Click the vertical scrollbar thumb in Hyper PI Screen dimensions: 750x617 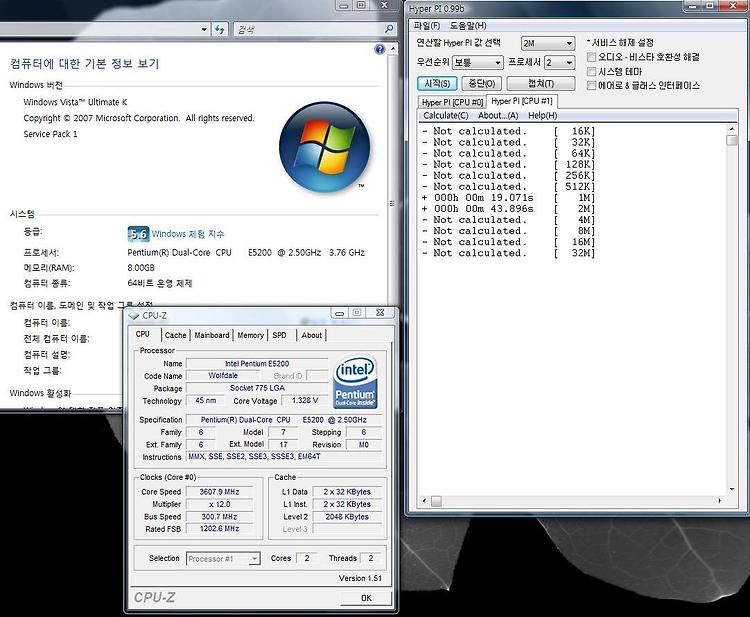(731, 140)
